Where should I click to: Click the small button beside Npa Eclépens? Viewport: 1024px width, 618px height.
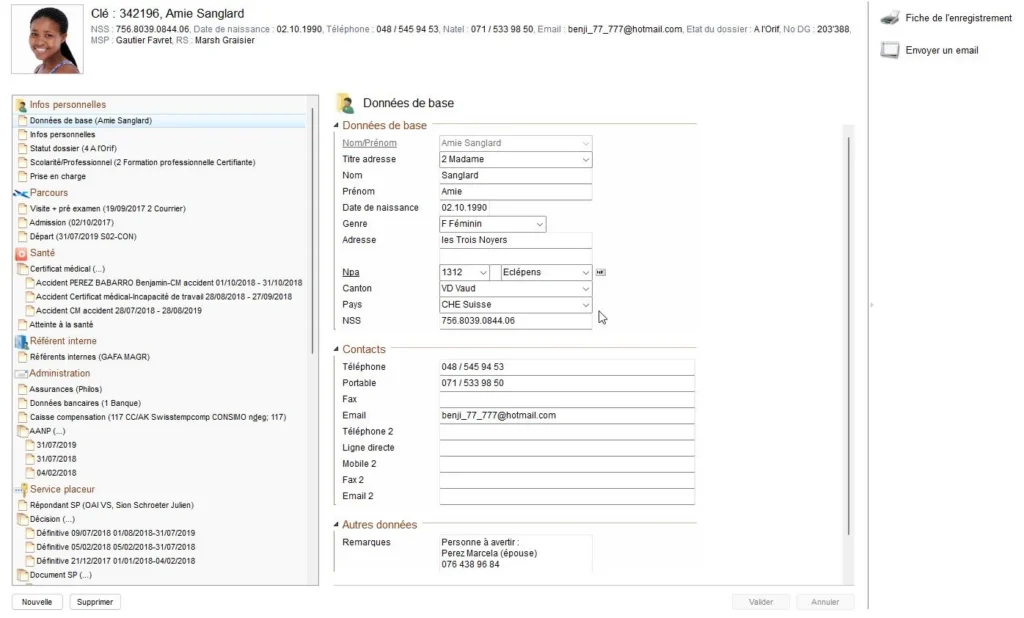pos(600,272)
